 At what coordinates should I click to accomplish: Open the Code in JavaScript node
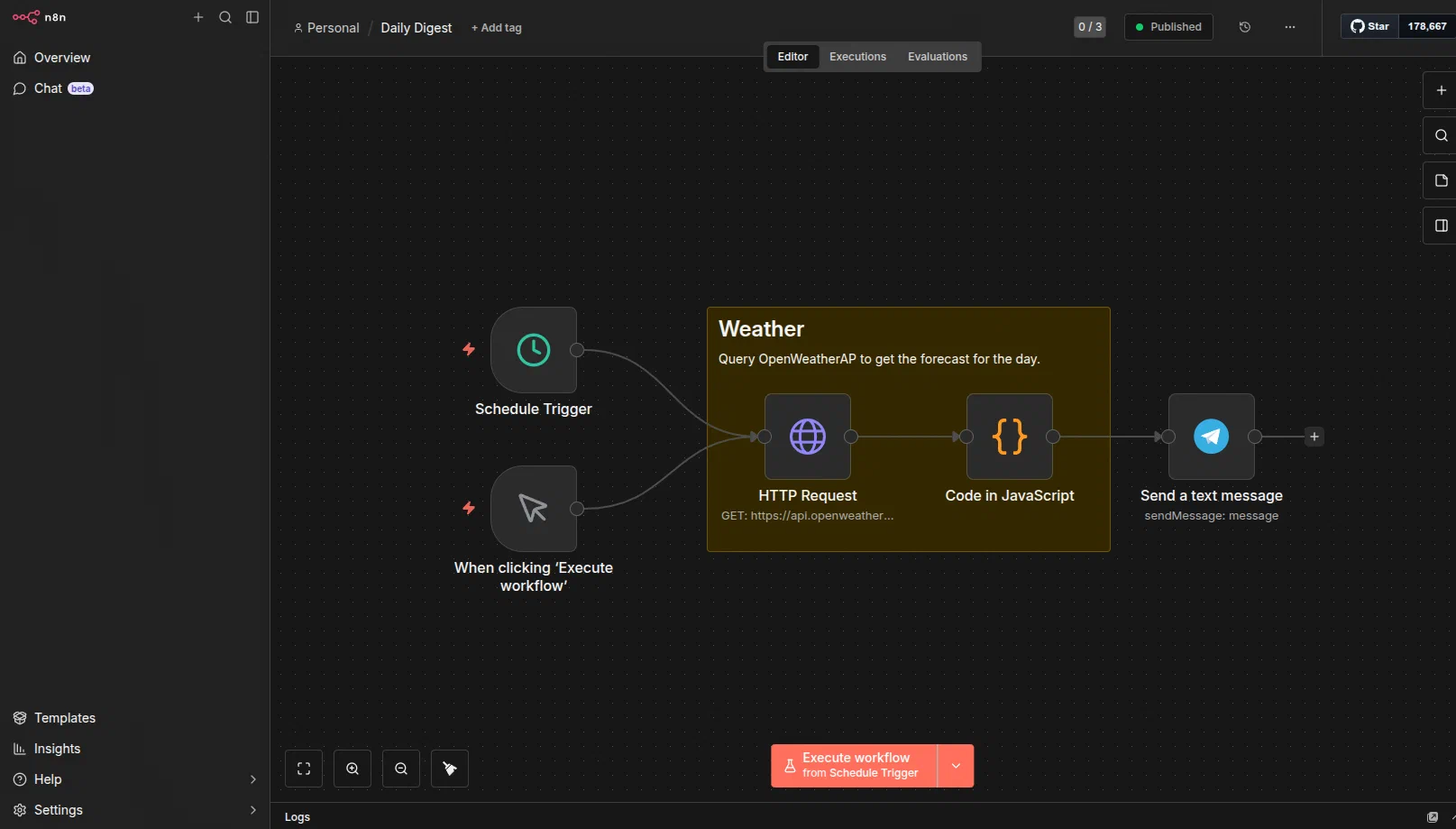(1009, 437)
